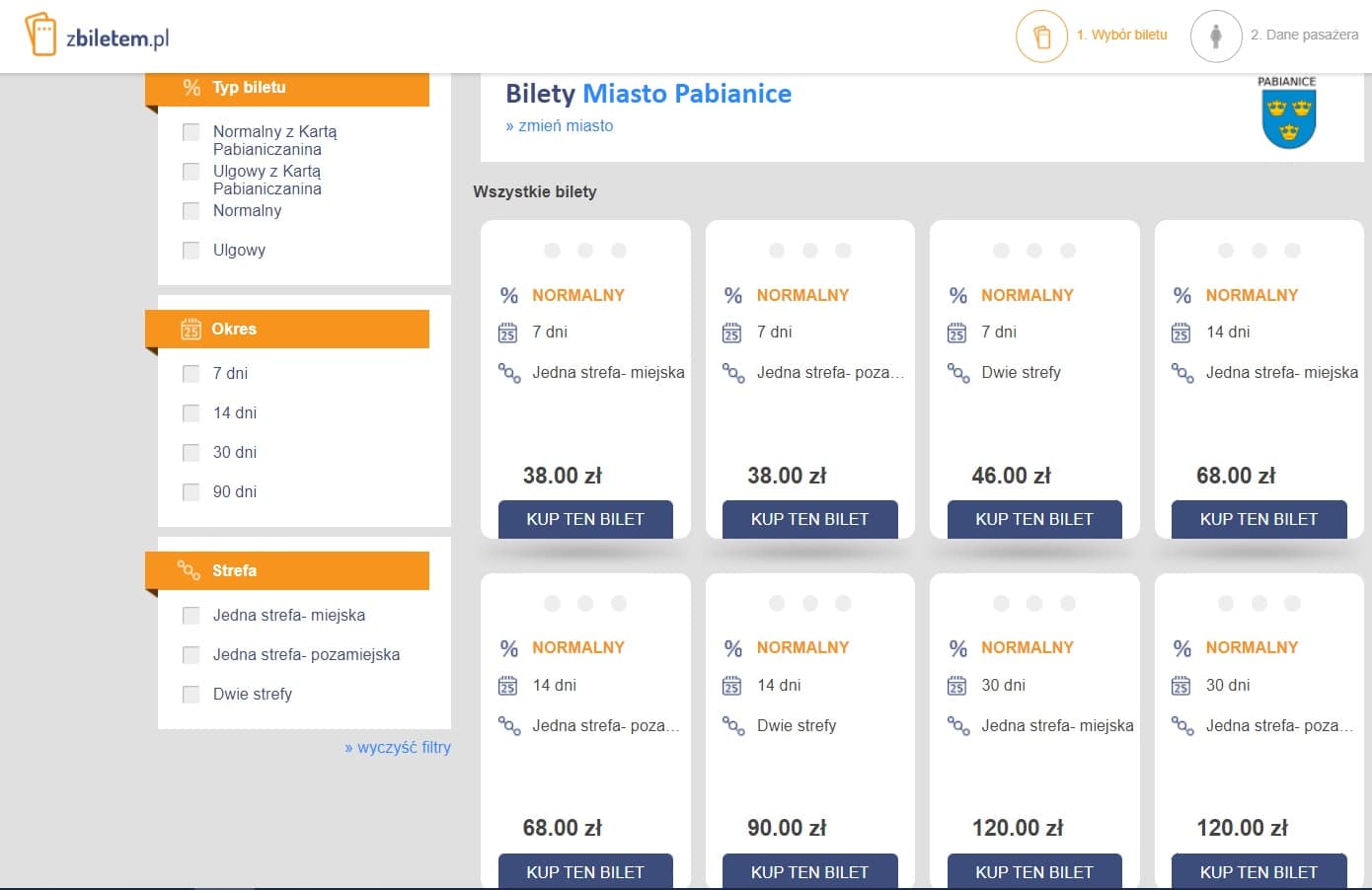Check the 30 dni period filter

(x=191, y=453)
